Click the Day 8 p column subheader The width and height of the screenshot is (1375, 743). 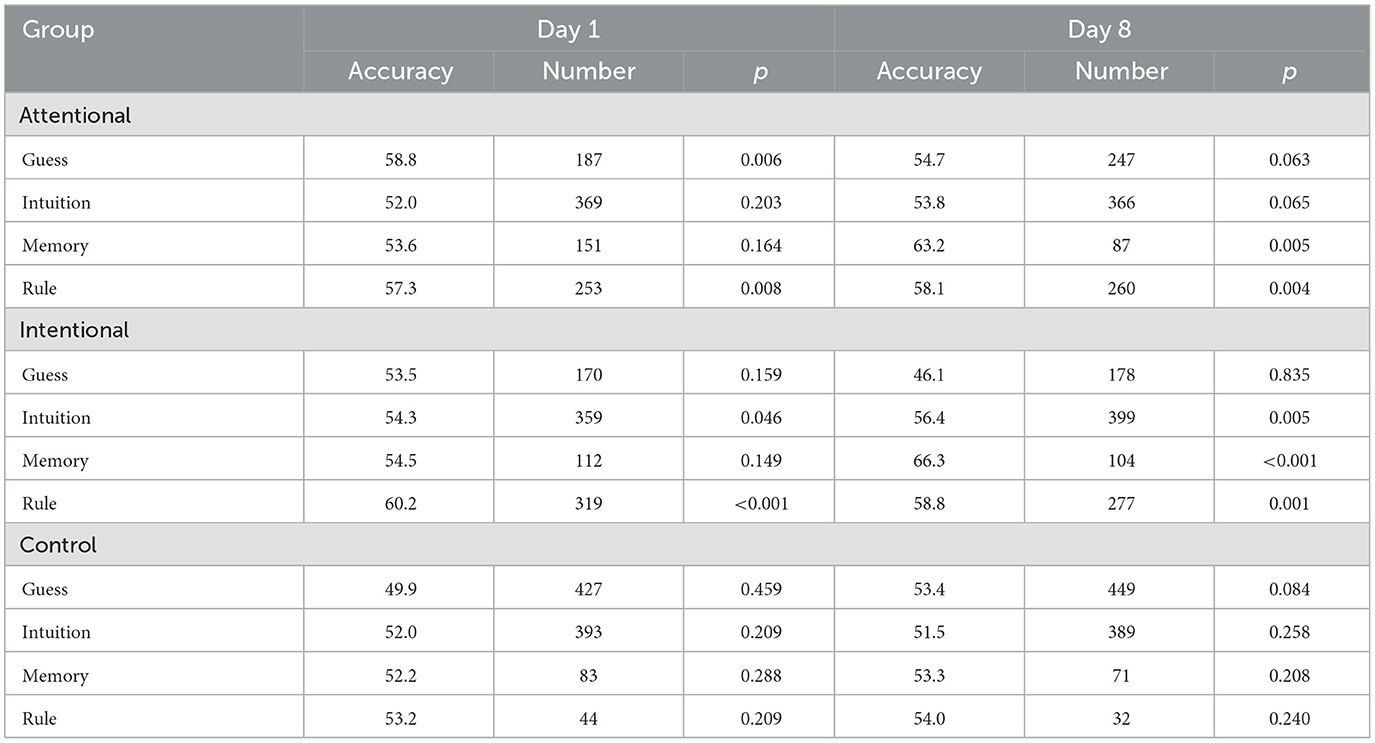pos(1291,72)
